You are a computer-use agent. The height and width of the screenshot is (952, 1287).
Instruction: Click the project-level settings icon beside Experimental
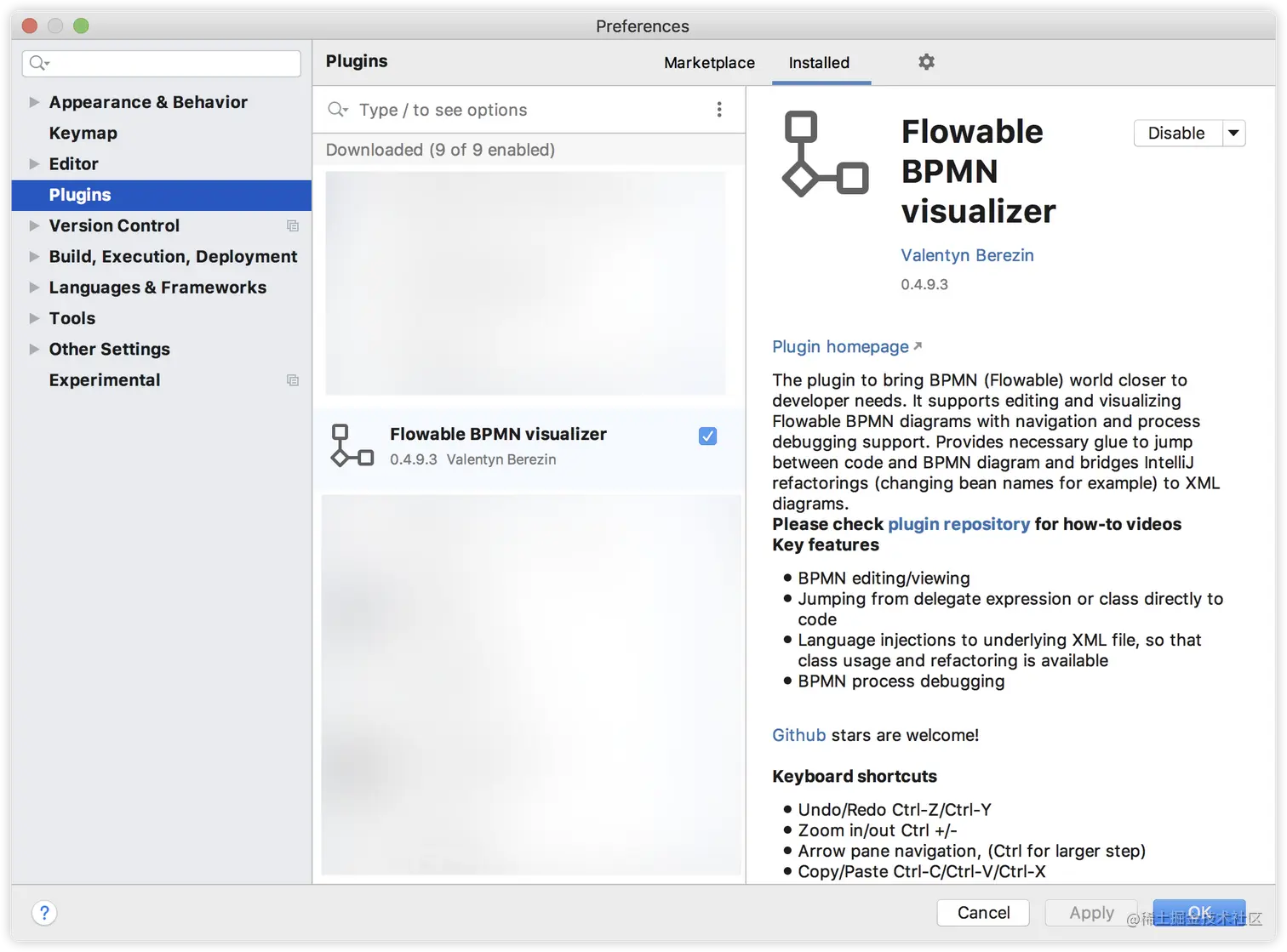click(293, 380)
